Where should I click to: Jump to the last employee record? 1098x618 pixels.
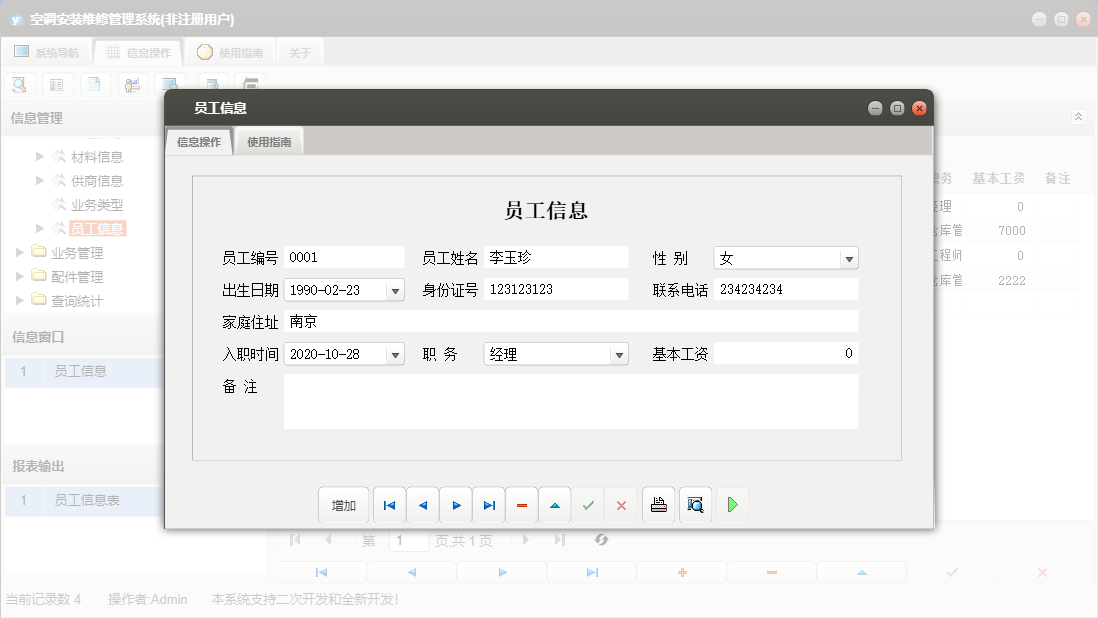point(489,505)
